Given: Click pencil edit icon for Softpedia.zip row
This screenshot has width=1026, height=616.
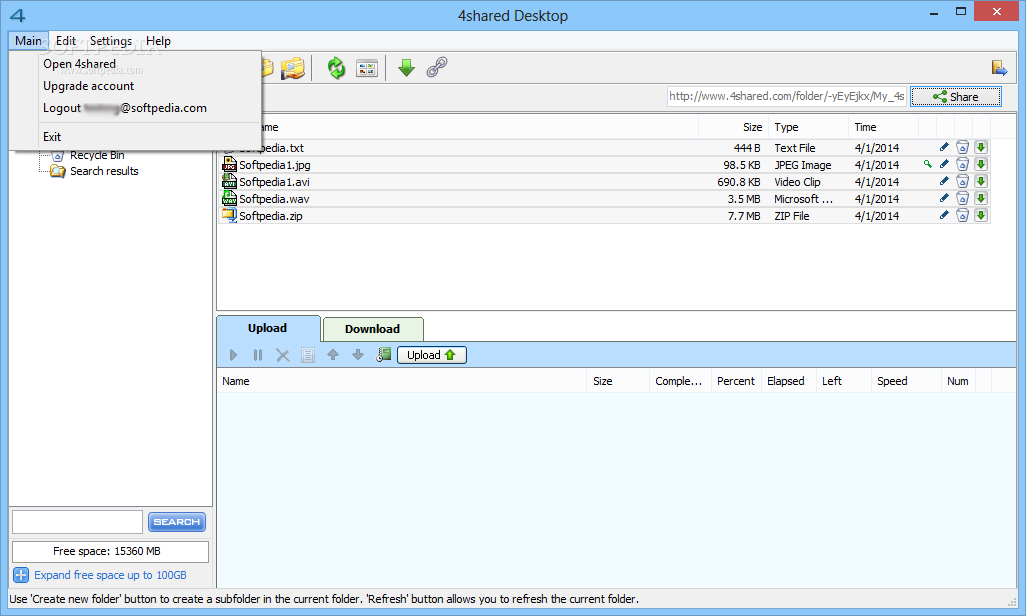Looking at the screenshot, I should 944,215.
